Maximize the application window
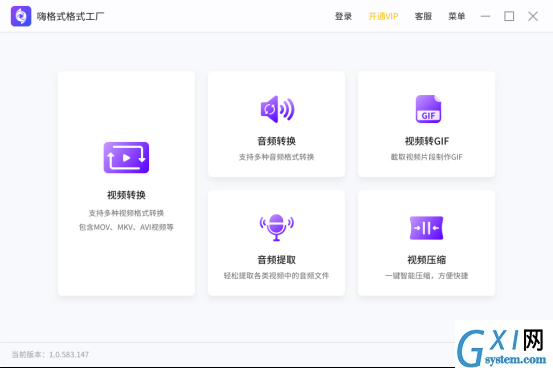Viewport: 553px width, 368px height. coord(509,16)
